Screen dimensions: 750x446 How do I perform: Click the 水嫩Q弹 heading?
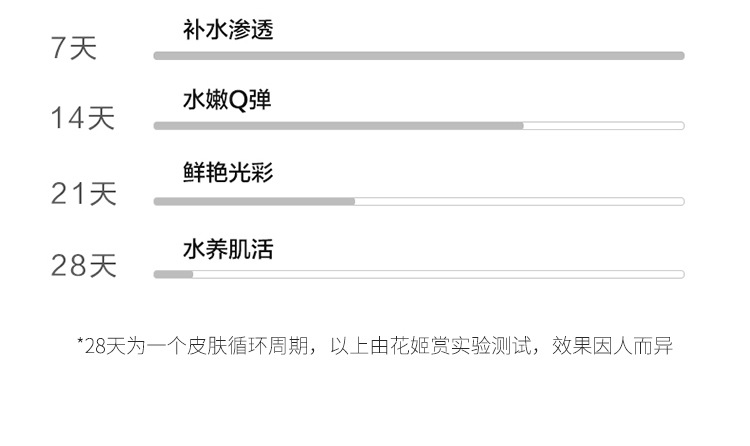coord(227,100)
